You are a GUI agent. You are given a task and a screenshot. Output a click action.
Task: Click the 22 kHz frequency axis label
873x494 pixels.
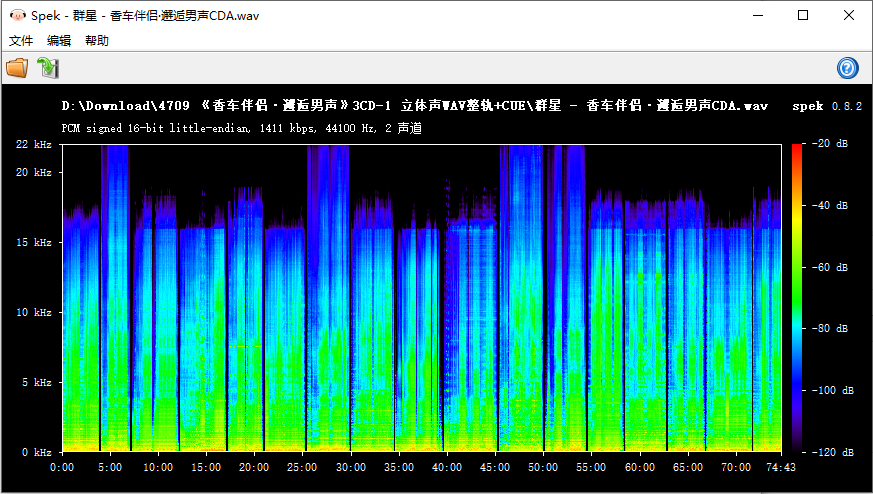[x=34, y=144]
